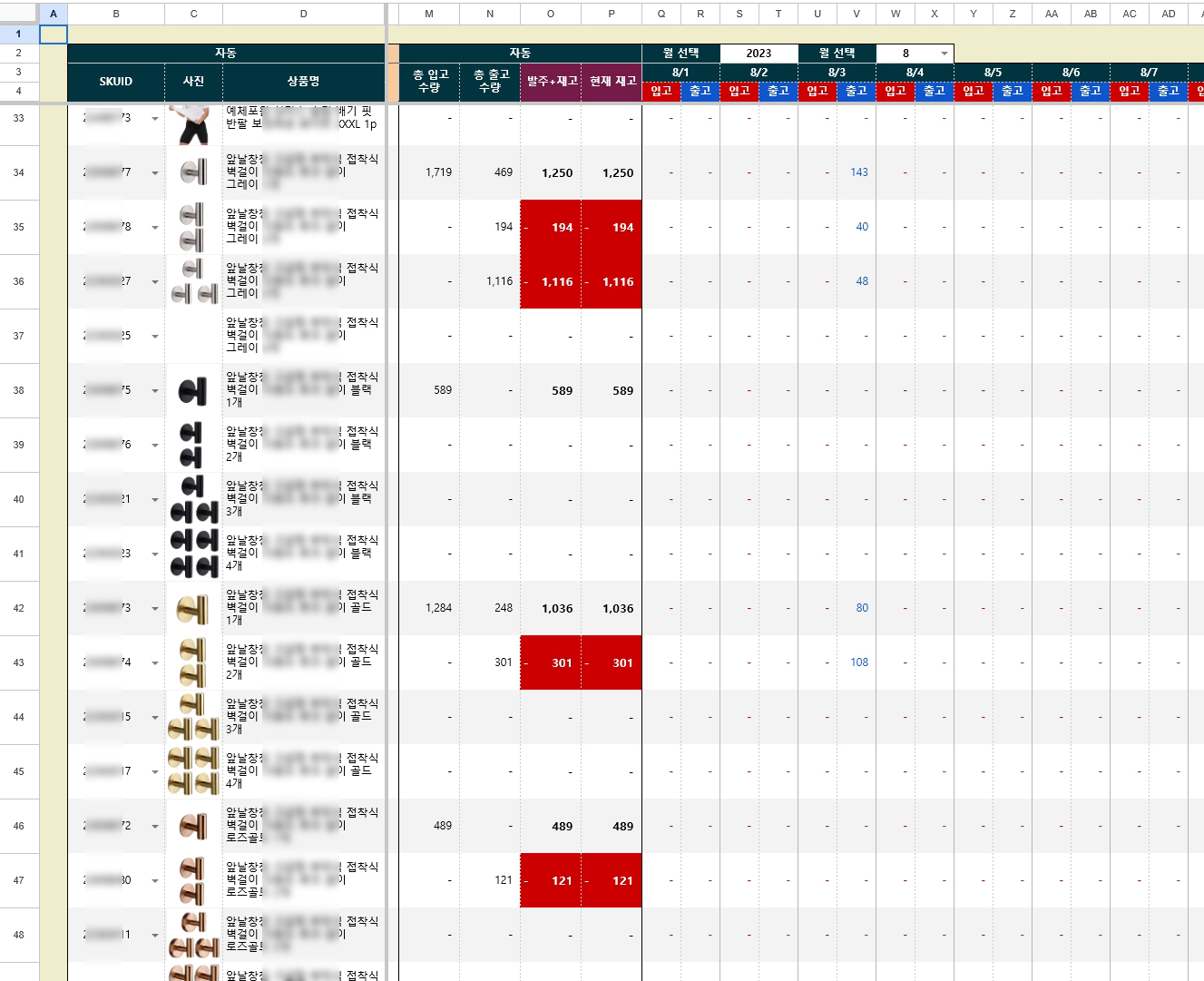This screenshot has width=1204, height=981.
Task: Click the gray single hook image in row 34
Action: (x=193, y=172)
